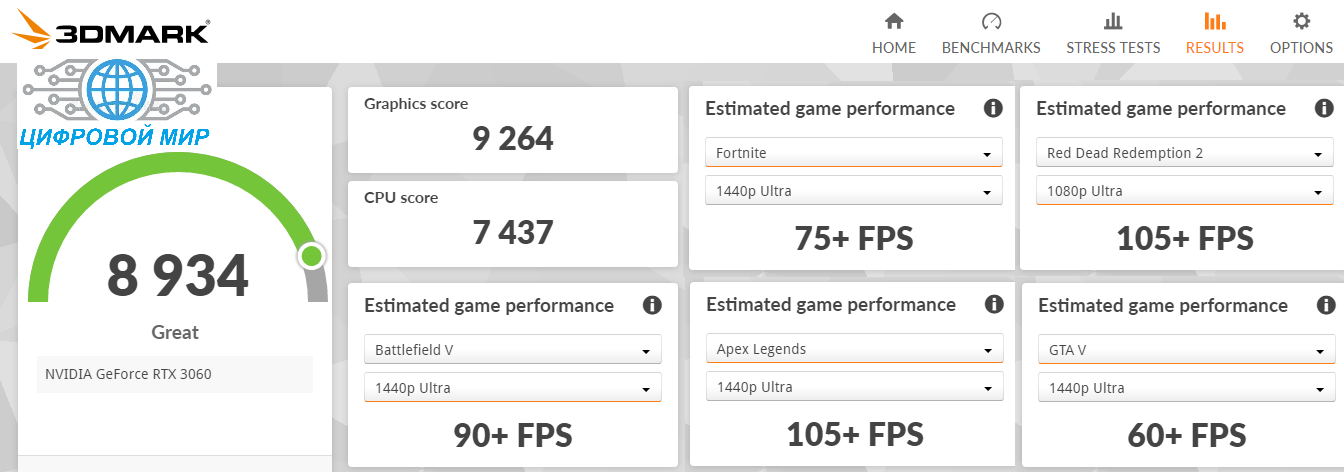Viewport: 1344px width, 472px height.
Task: Click the 60+ FPS GTA V result
Action: click(x=1187, y=436)
